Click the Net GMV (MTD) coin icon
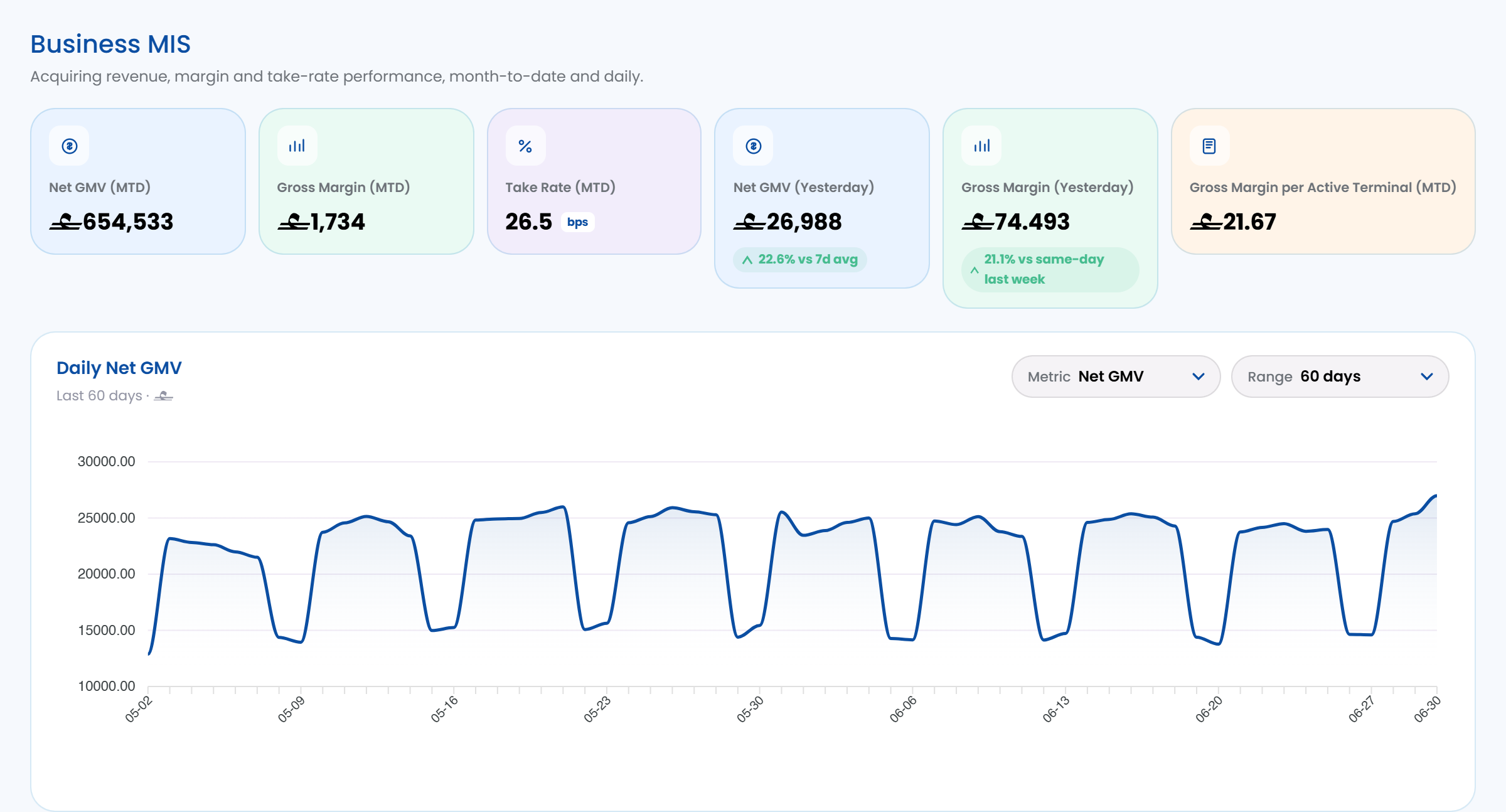This screenshot has height=812, width=1506. pyautogui.click(x=69, y=146)
